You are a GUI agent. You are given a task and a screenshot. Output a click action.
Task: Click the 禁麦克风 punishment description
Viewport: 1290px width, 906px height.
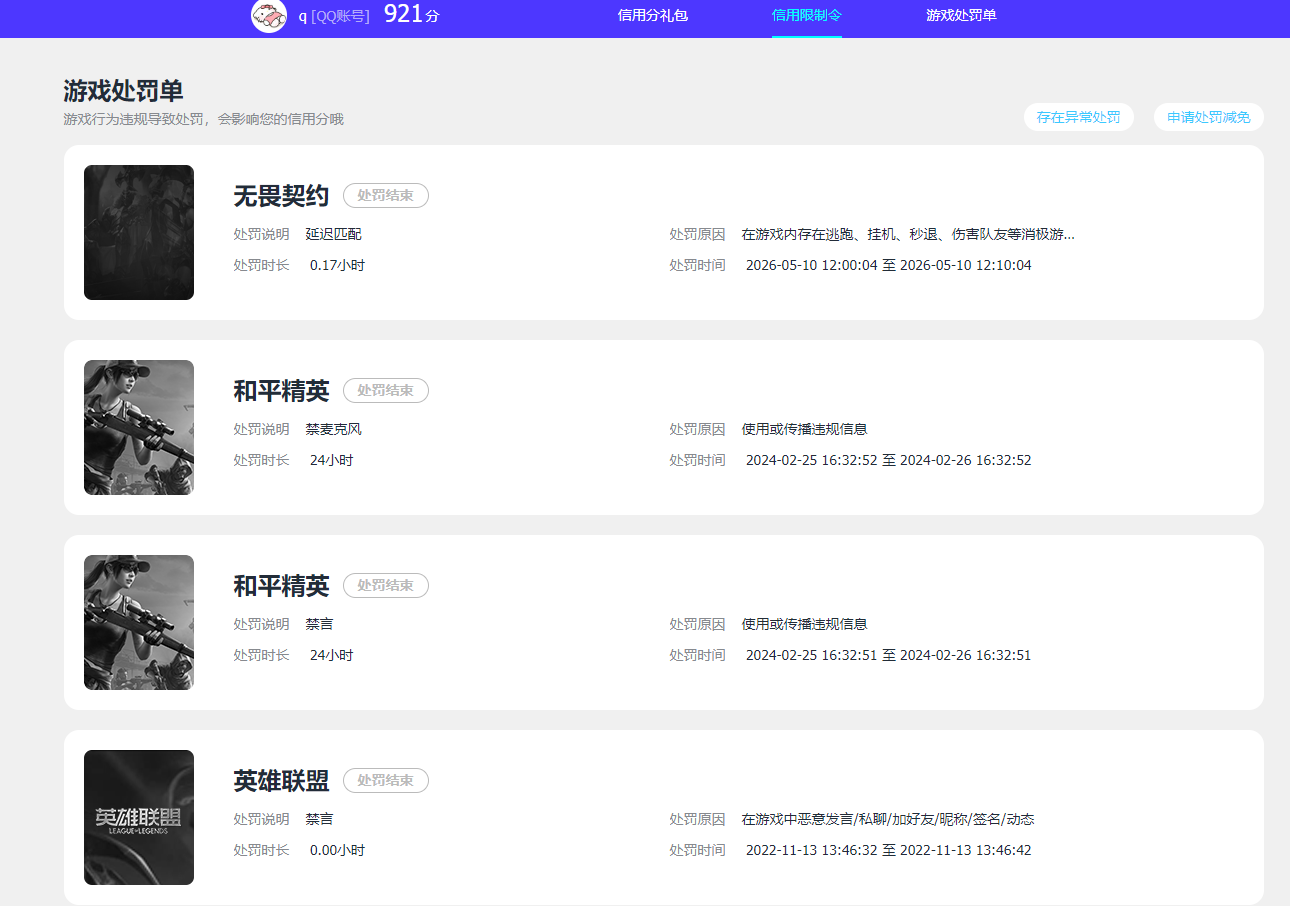[334, 429]
